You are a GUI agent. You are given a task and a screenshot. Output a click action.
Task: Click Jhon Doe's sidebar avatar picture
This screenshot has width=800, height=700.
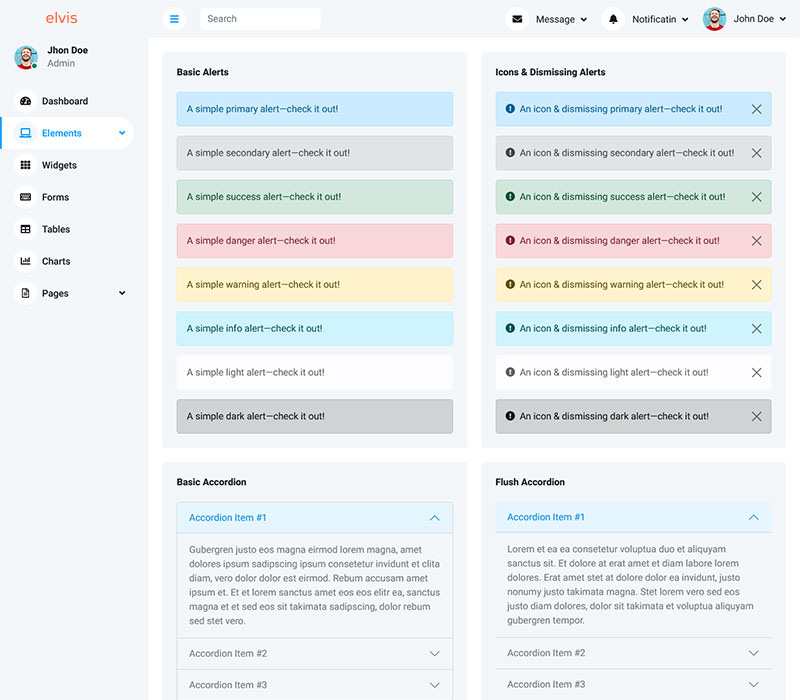[26, 57]
